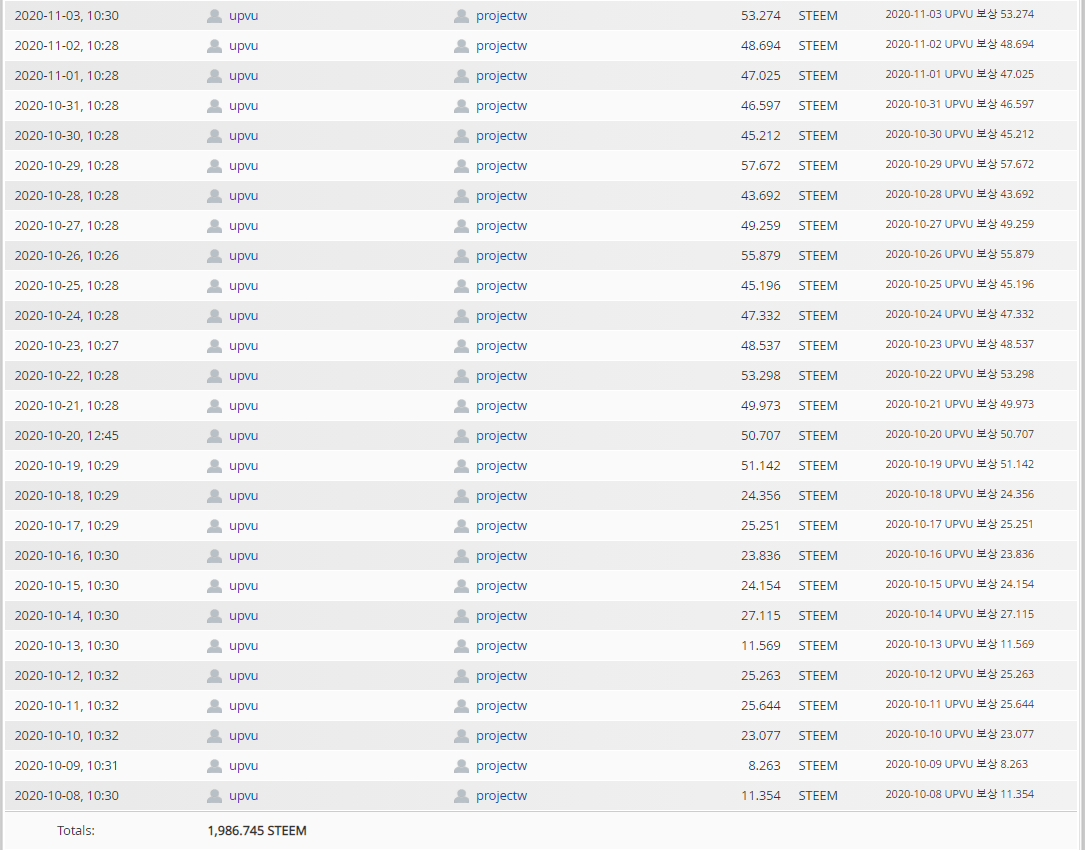
Task: Open the projectw link in the 2020-10-08 row
Action: tap(502, 796)
